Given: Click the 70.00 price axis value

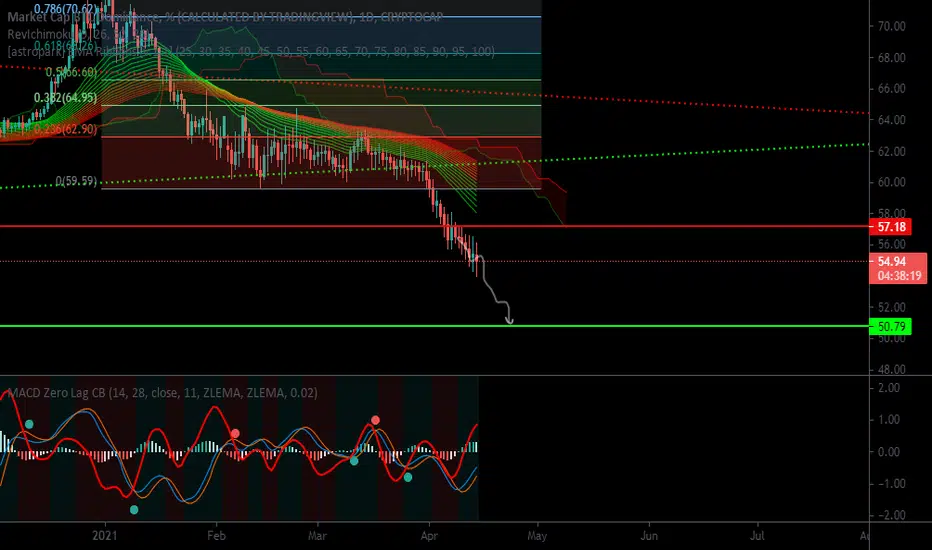Looking at the screenshot, I should 892,26.
